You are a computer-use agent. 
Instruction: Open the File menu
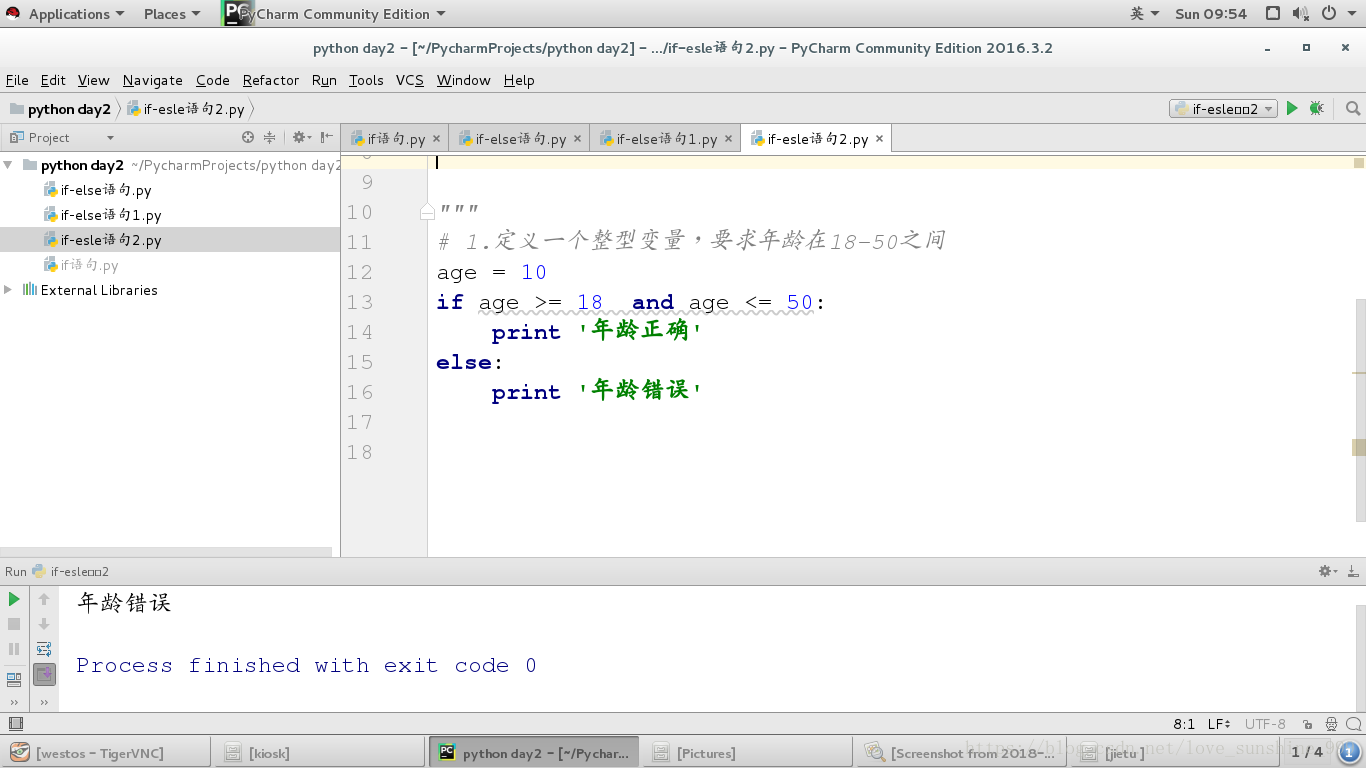(17, 80)
